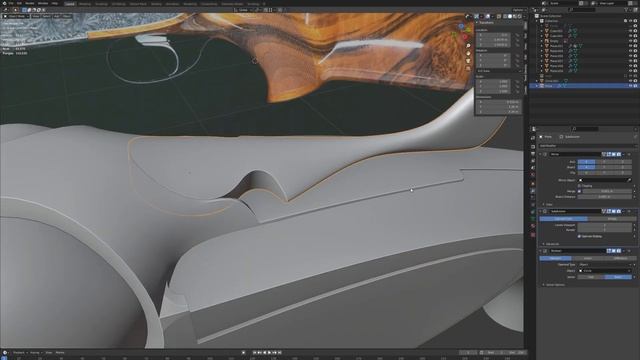
Task: Open the View Layer properties tab
Action: tap(533, 160)
